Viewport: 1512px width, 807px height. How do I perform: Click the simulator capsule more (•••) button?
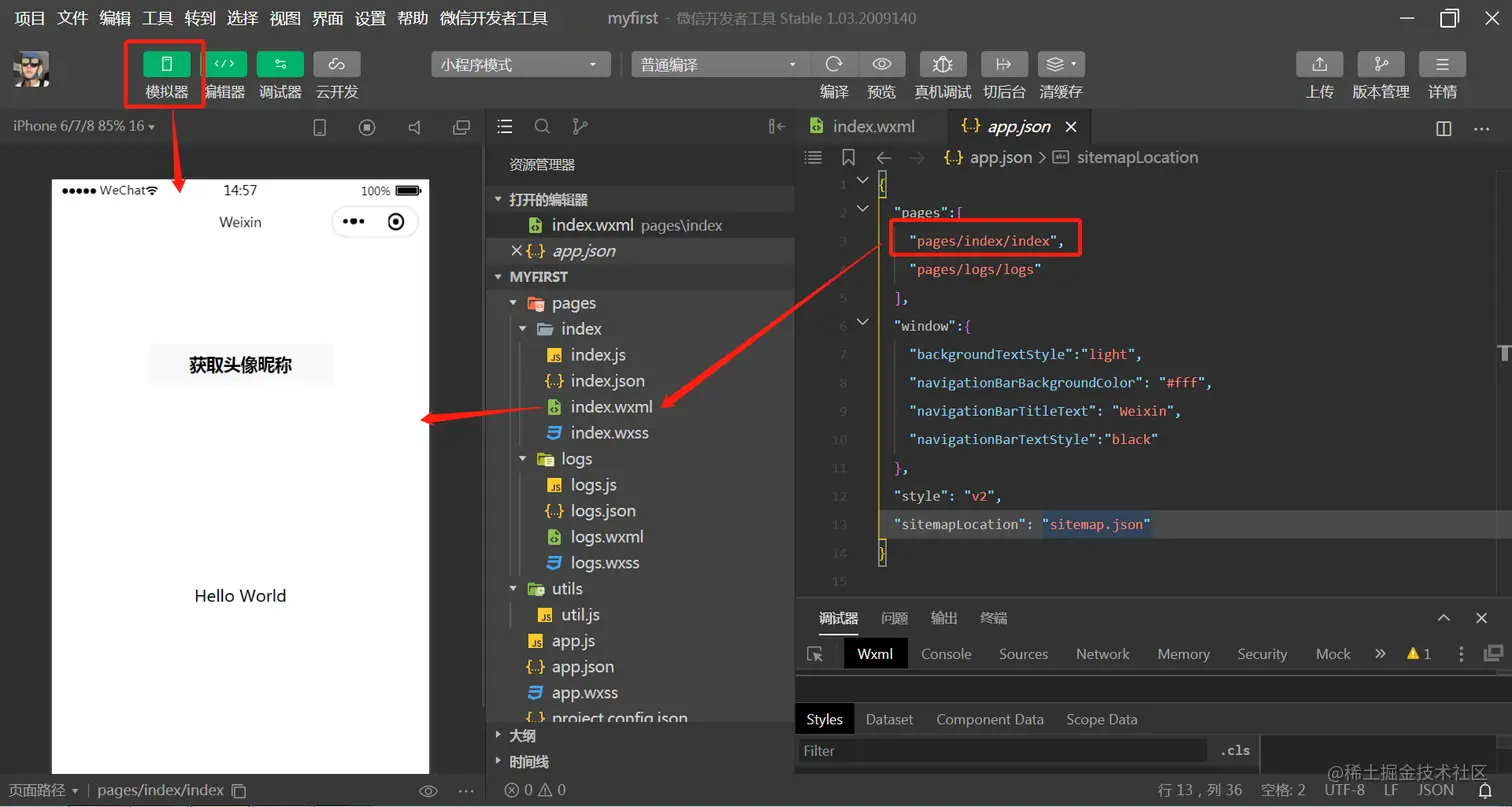click(x=354, y=222)
